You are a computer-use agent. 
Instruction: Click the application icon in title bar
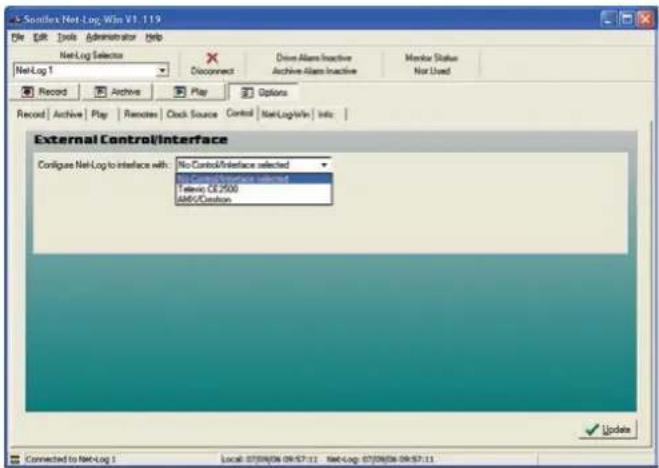(x=16, y=19)
